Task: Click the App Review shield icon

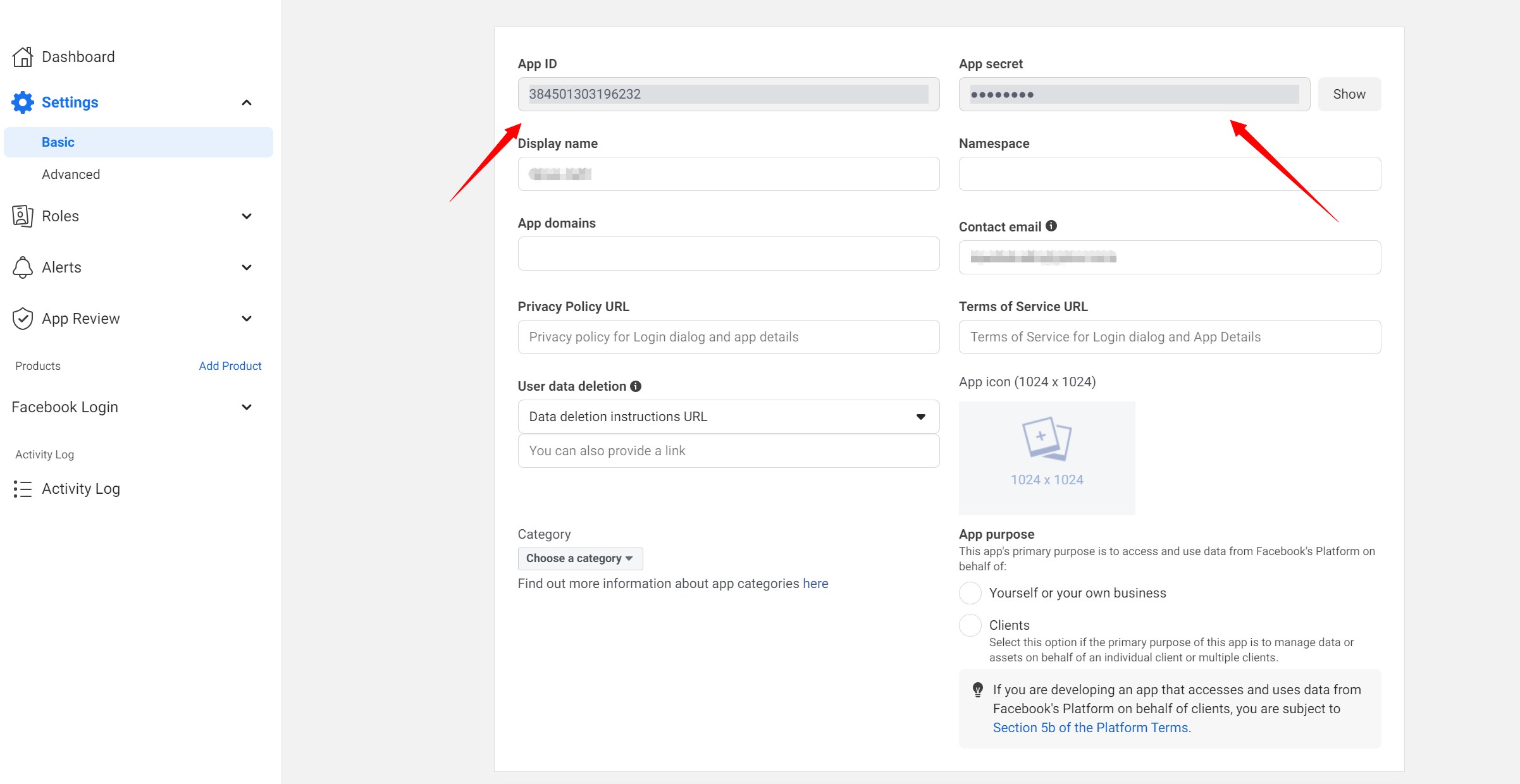Action: [x=21, y=318]
